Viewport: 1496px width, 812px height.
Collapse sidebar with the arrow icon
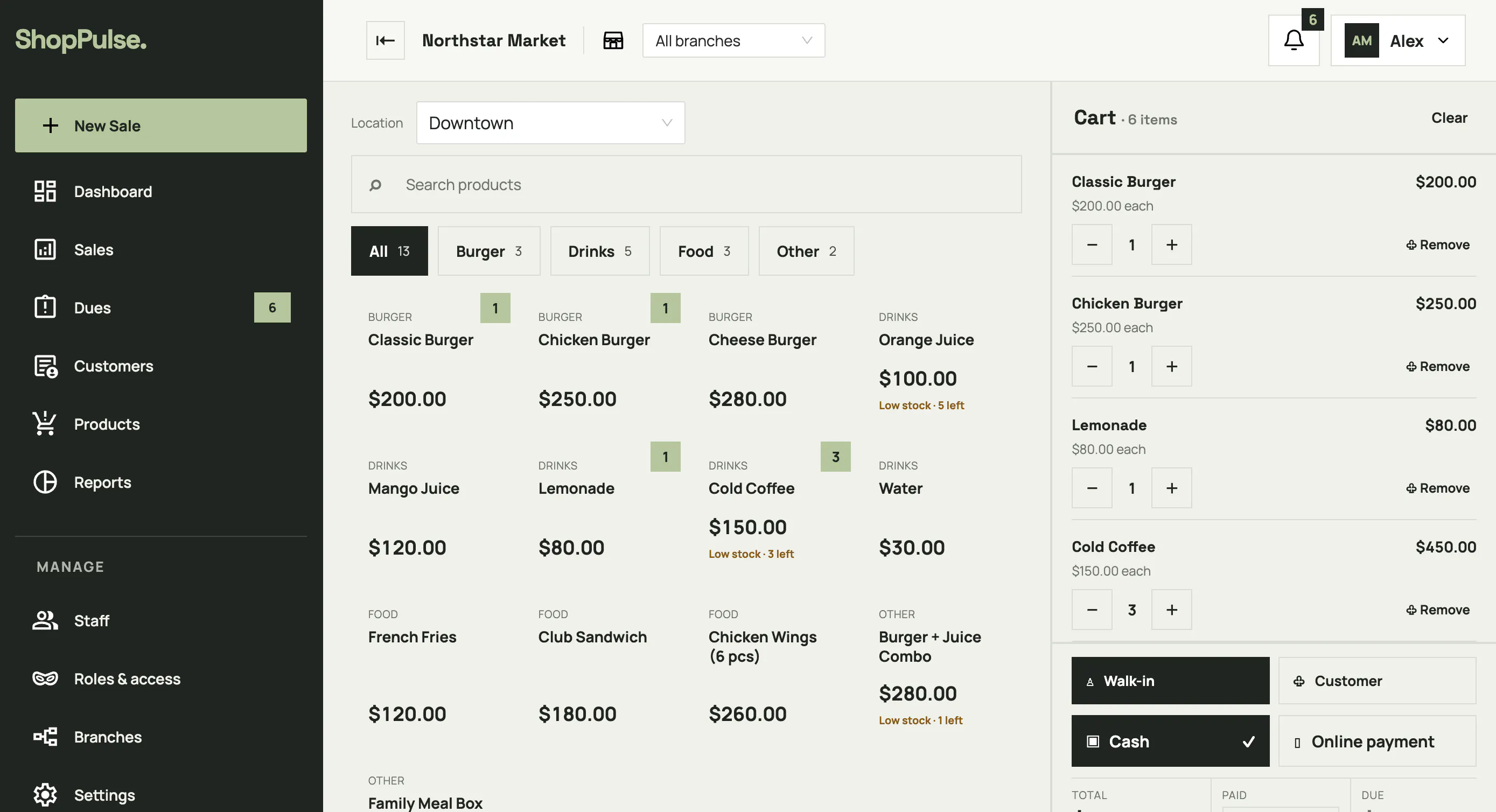pos(385,40)
